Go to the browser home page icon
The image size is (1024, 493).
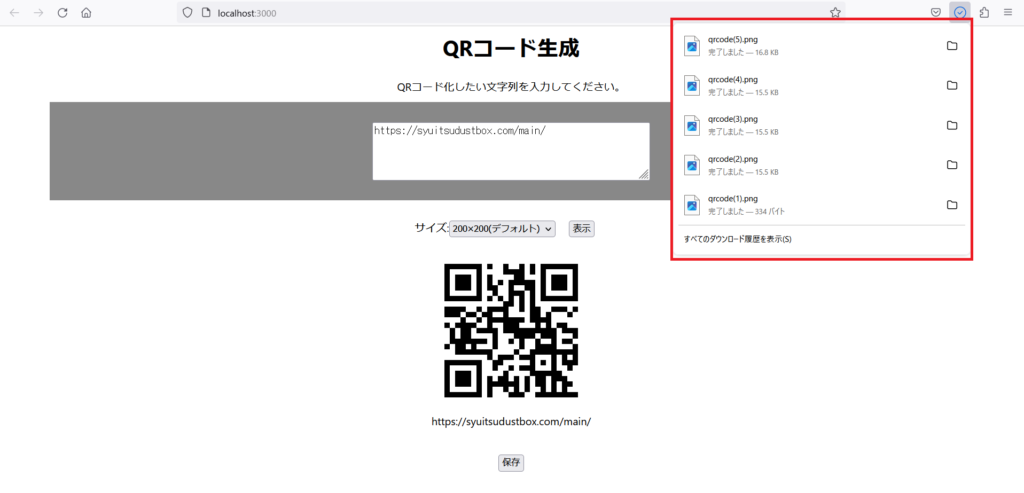point(86,12)
